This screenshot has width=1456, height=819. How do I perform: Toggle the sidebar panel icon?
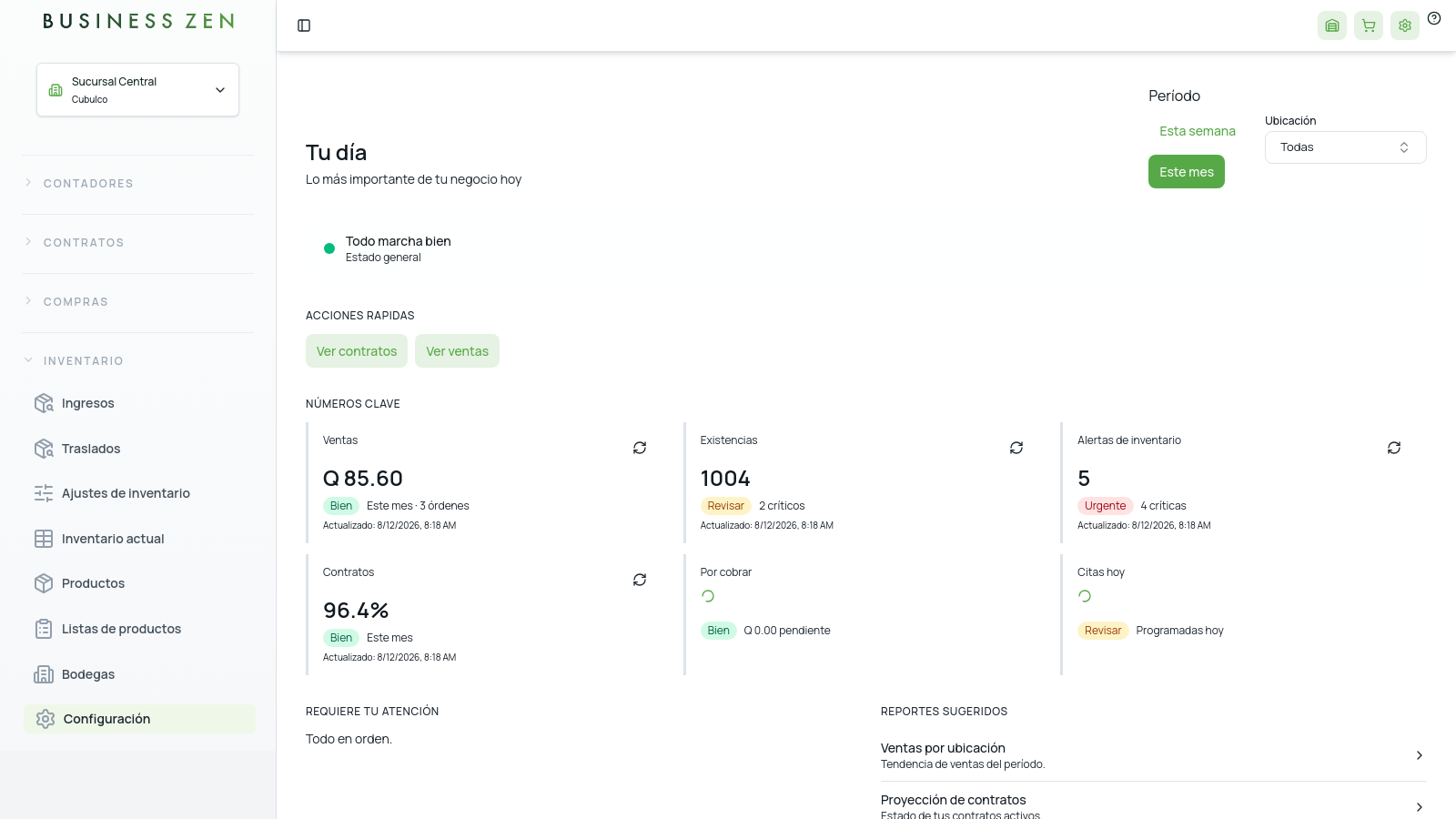(x=304, y=25)
